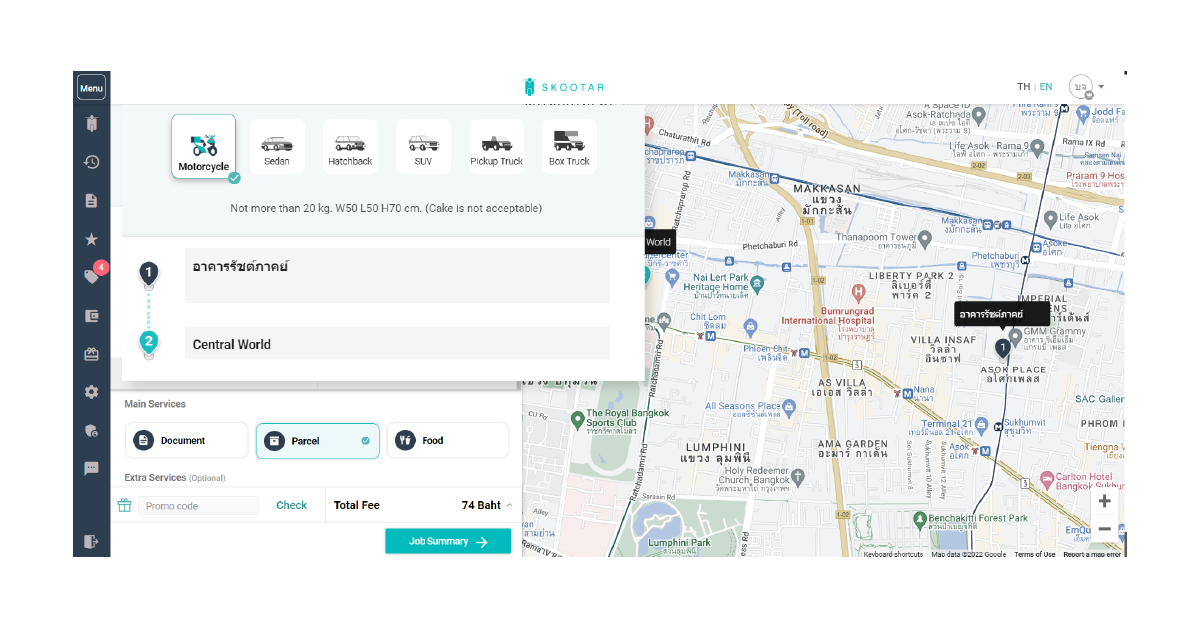Screen dimensions: 1200x628
Task: Click Report a map error link
Action: pyautogui.click(x=1092, y=554)
